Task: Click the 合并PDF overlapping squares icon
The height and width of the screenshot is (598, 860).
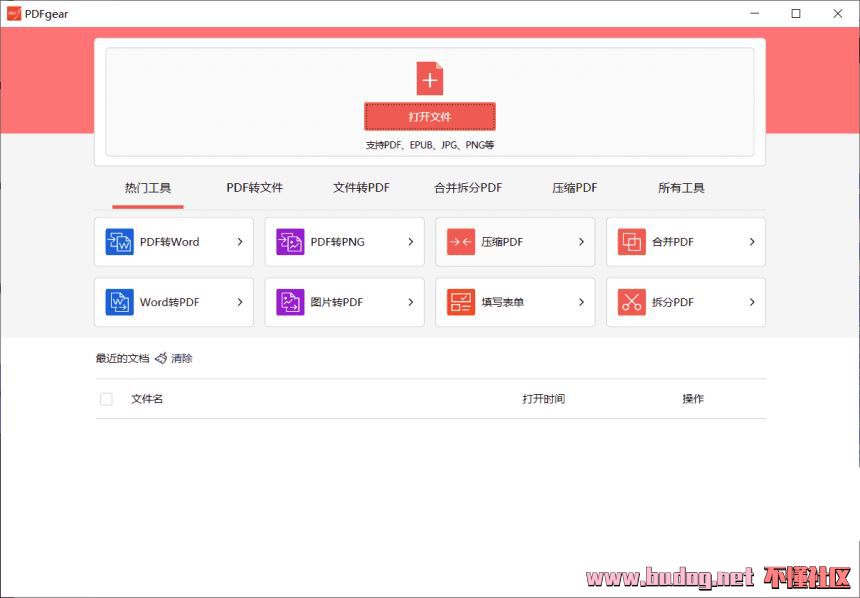Action: (x=632, y=242)
